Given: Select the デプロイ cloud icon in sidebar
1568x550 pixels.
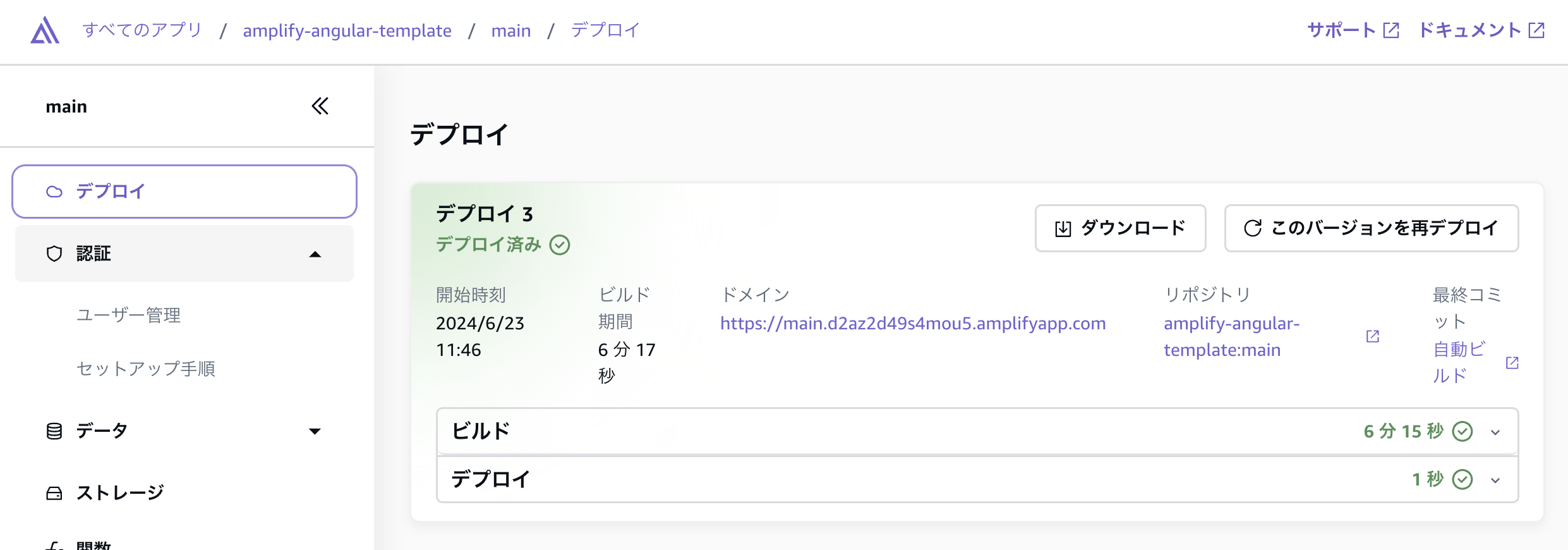Looking at the screenshot, I should [54, 190].
